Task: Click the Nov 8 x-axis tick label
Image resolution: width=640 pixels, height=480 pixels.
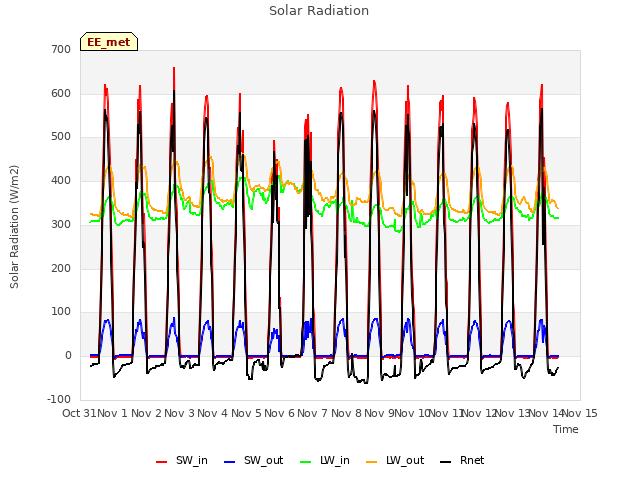Action: [x=346, y=413]
